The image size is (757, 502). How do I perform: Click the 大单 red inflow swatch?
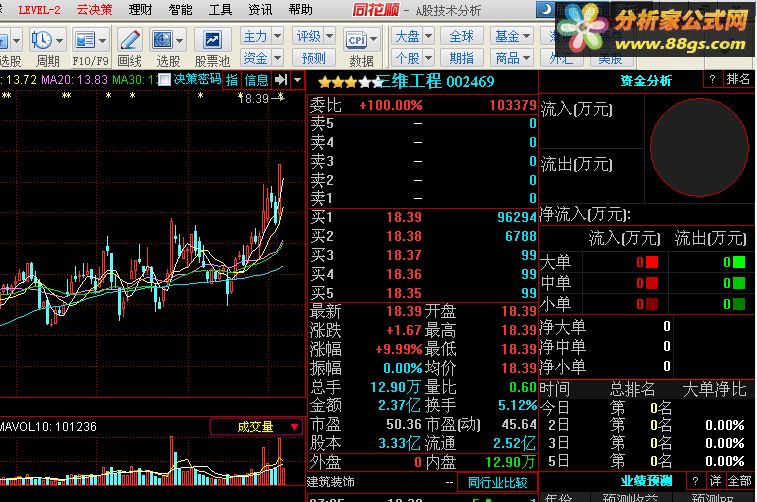(x=652, y=262)
